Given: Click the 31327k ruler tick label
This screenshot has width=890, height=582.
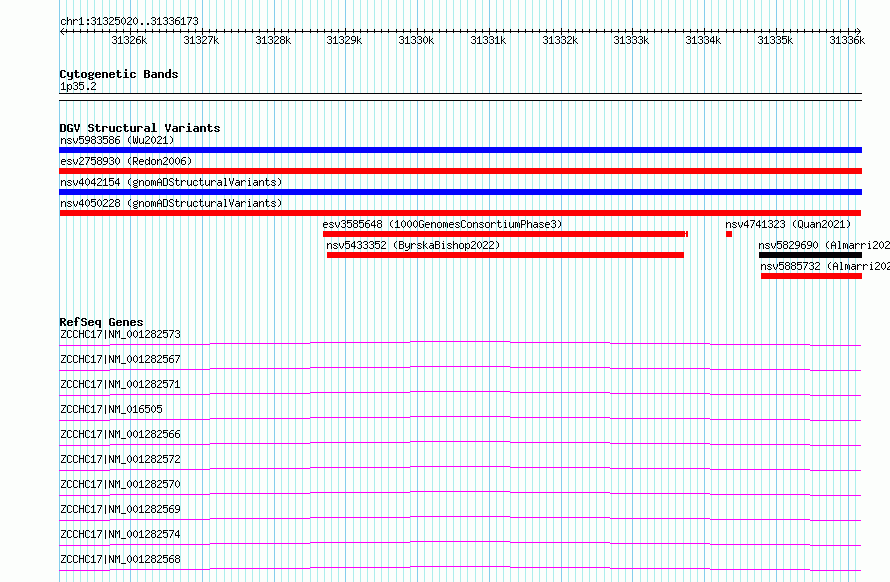Looking at the screenshot, I should click(x=201, y=40).
